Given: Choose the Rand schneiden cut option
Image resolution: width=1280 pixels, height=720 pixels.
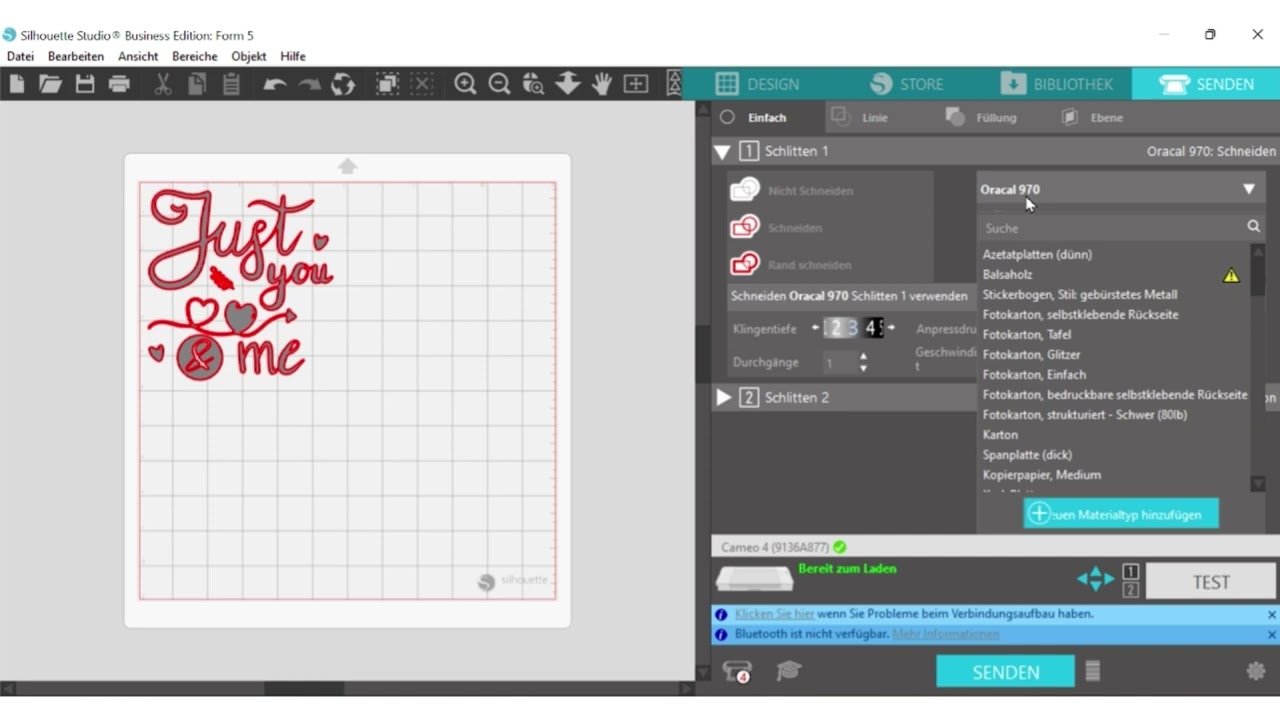Looking at the screenshot, I should (x=791, y=265).
